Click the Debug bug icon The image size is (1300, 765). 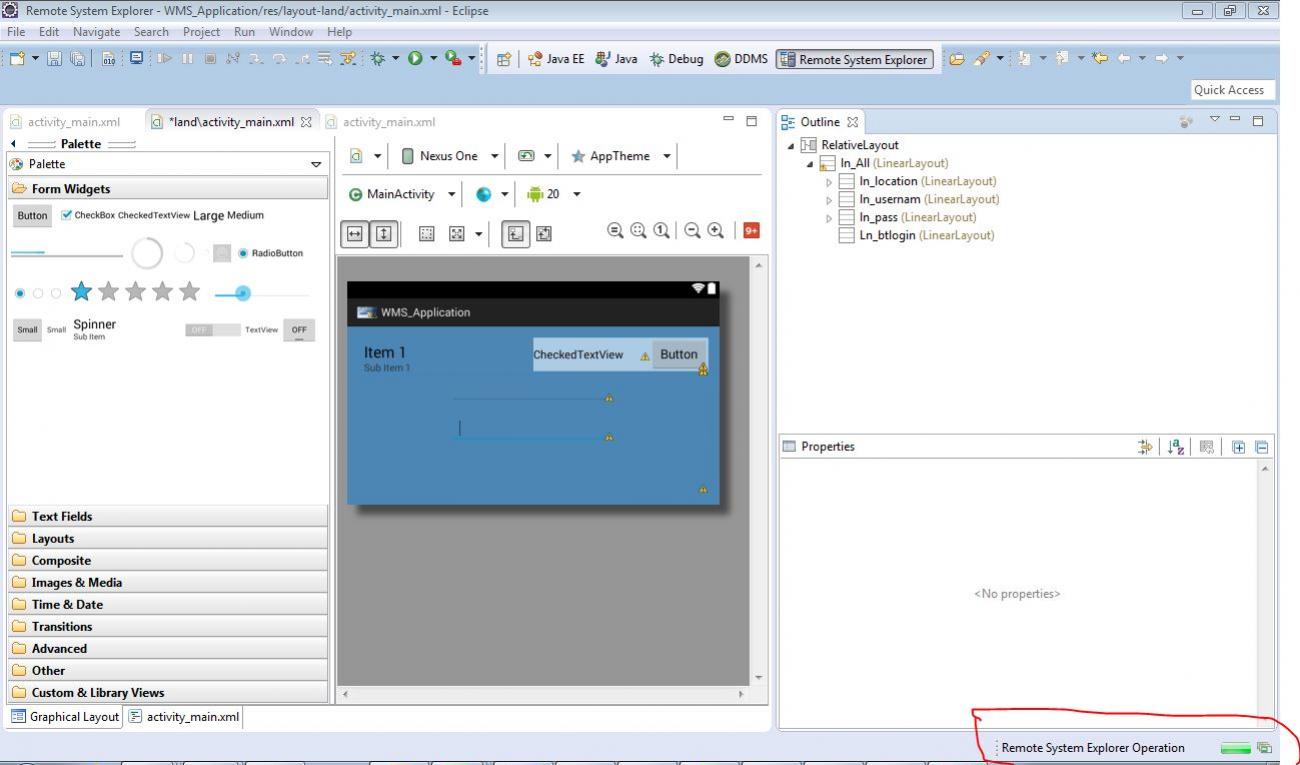click(x=377, y=59)
